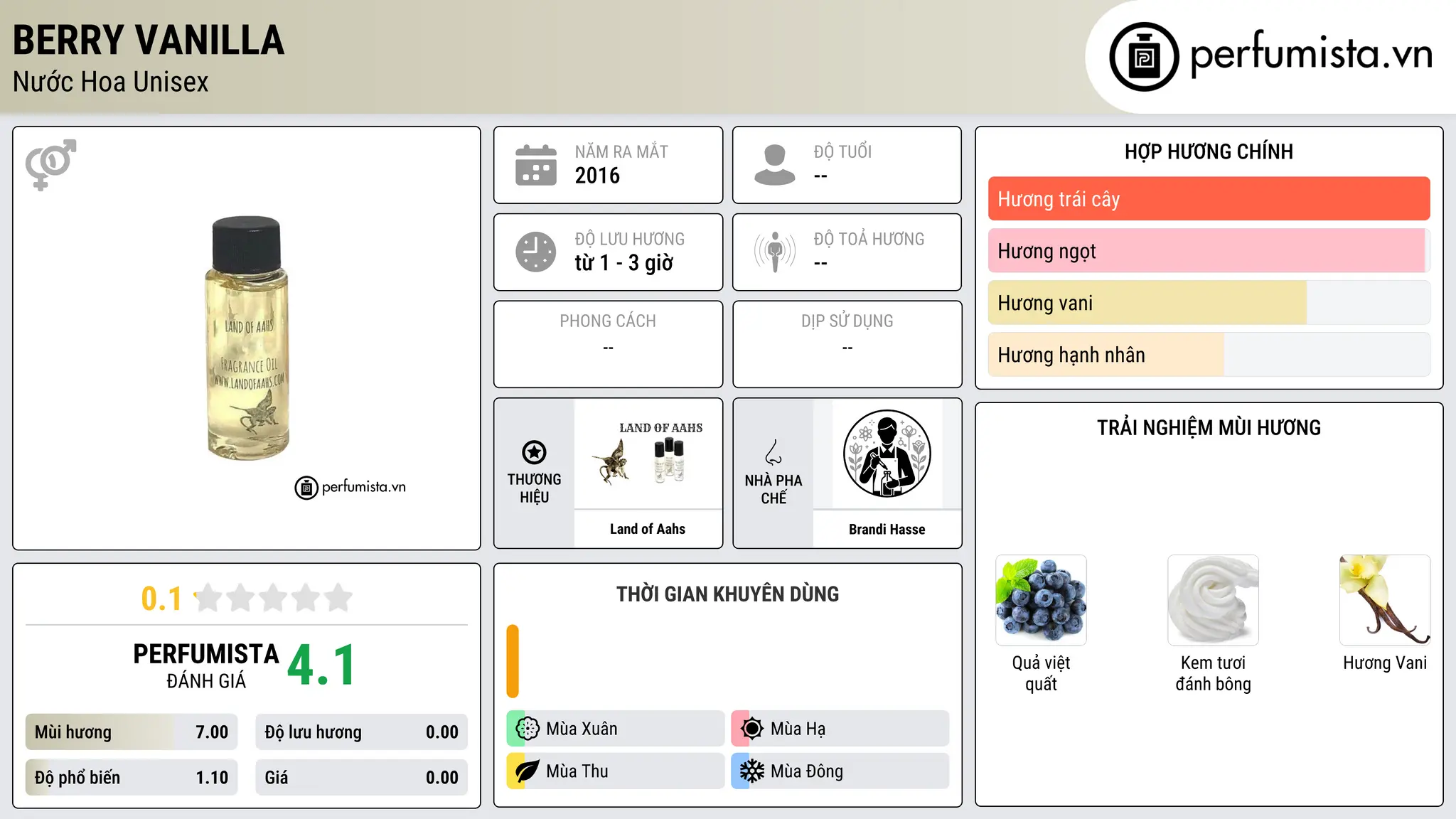Viewport: 1456px width, 819px height.
Task: Click the TRẢI NGHIỆM MÙI HƯƠNG heading
Action: (x=1209, y=428)
